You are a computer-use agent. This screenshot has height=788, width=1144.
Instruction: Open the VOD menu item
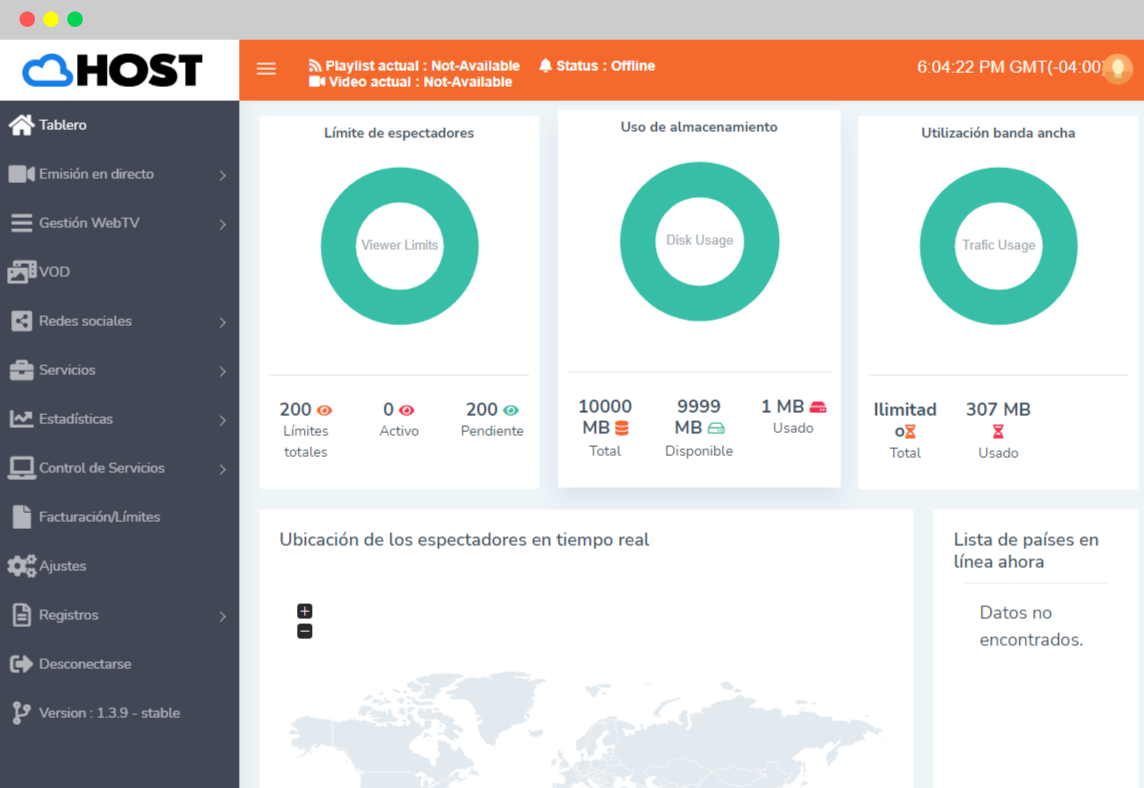pyautogui.click(x=120, y=271)
